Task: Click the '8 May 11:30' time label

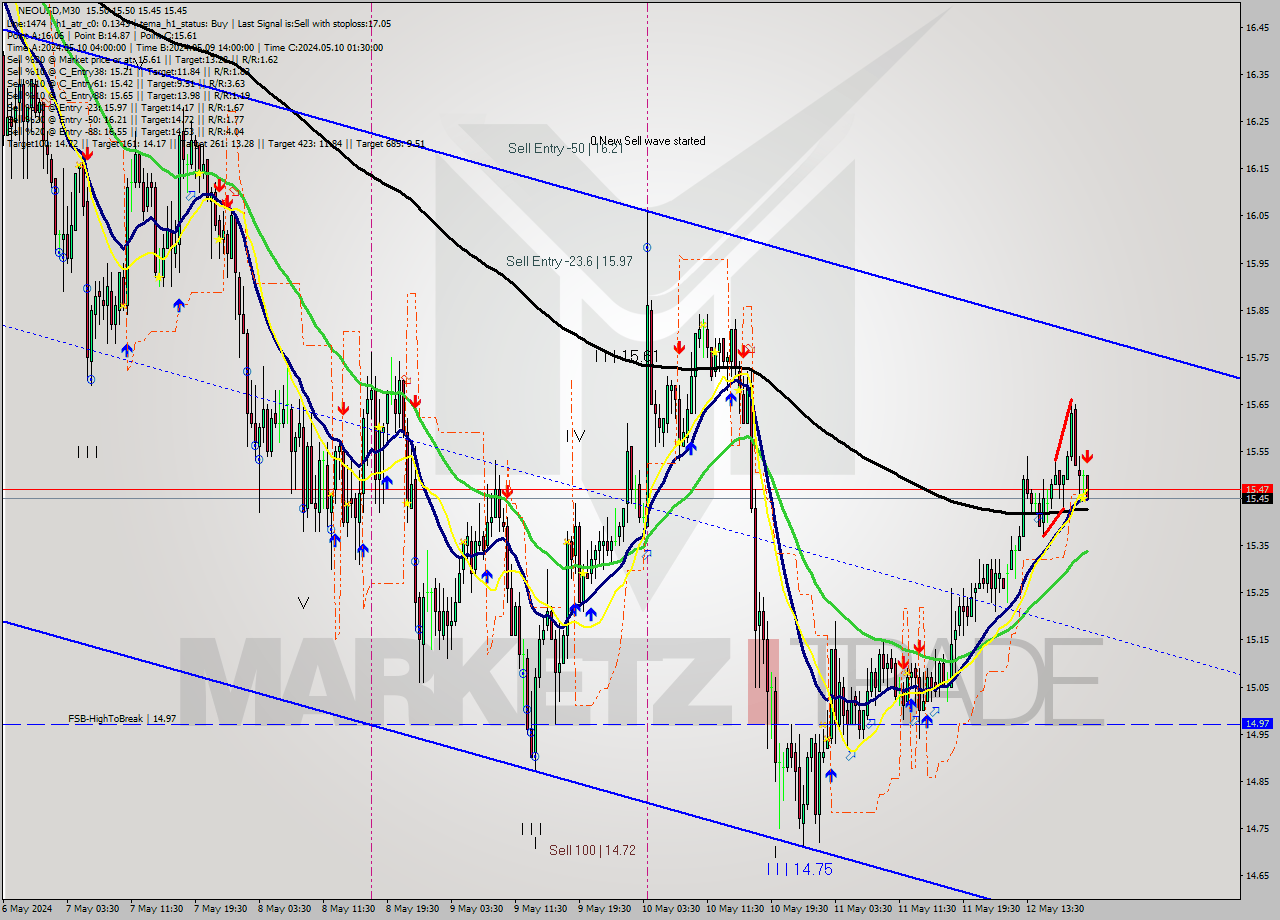Action: click(x=348, y=909)
